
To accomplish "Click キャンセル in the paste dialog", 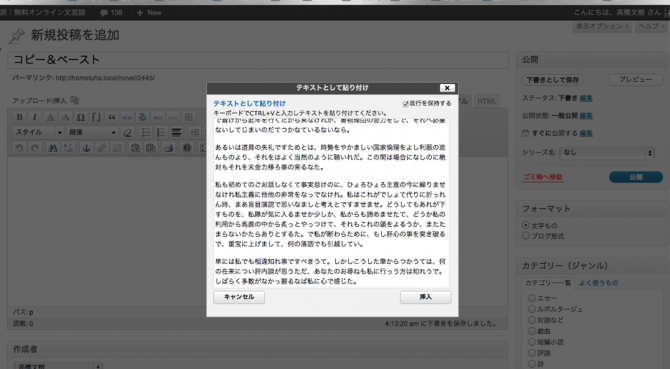I will (239, 297).
